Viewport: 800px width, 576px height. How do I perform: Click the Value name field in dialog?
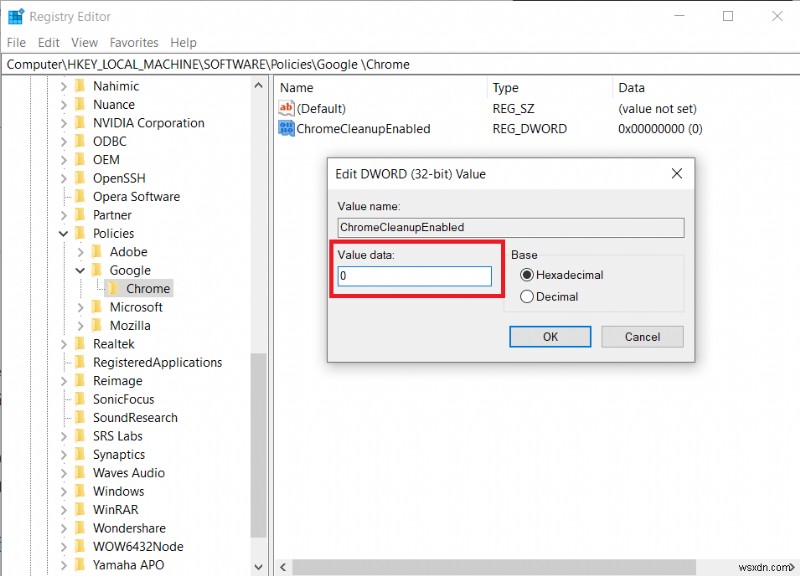tap(511, 228)
